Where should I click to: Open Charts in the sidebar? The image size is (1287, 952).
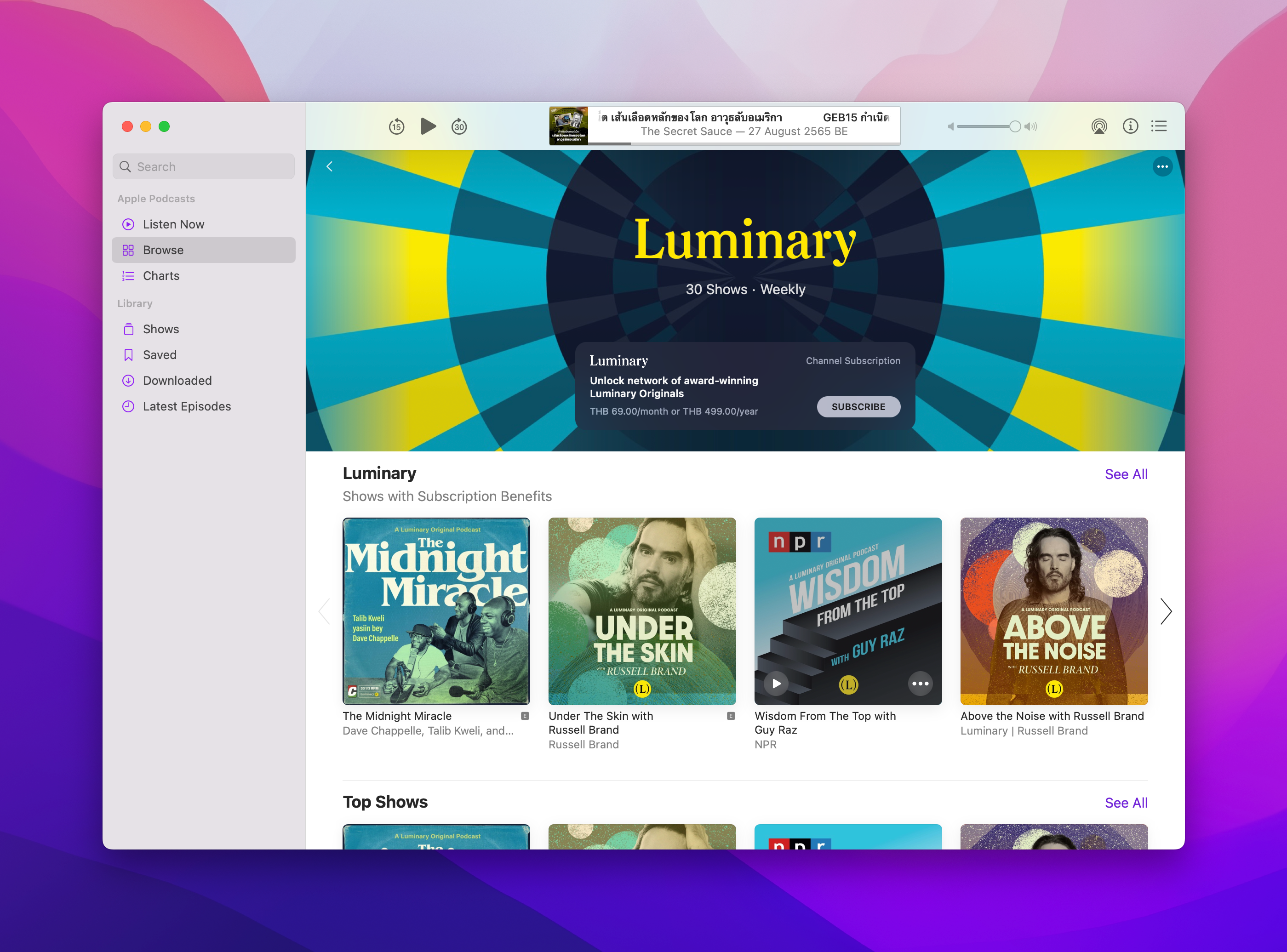[x=161, y=275]
